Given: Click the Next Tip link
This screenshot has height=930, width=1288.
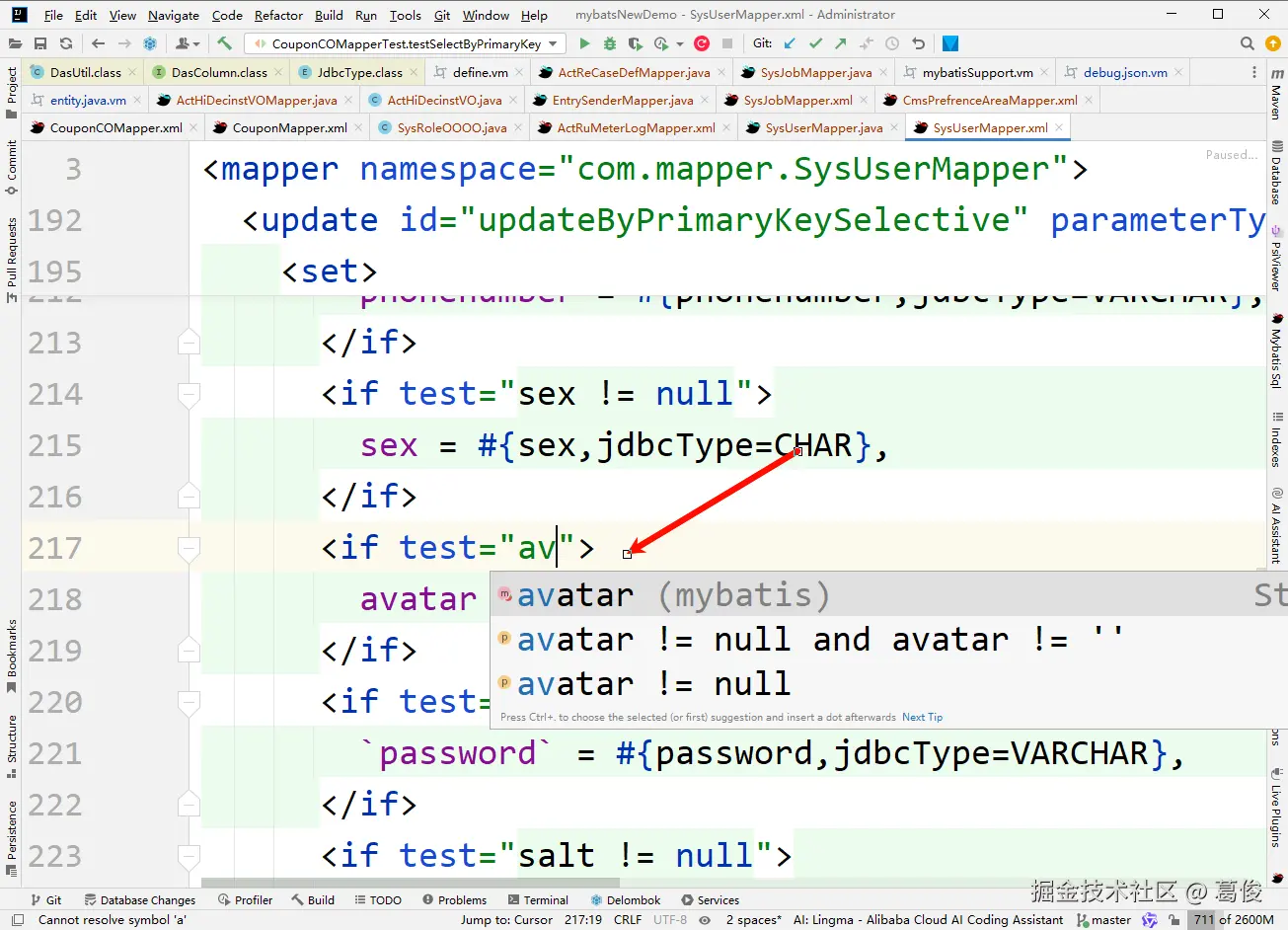Looking at the screenshot, I should (922, 718).
